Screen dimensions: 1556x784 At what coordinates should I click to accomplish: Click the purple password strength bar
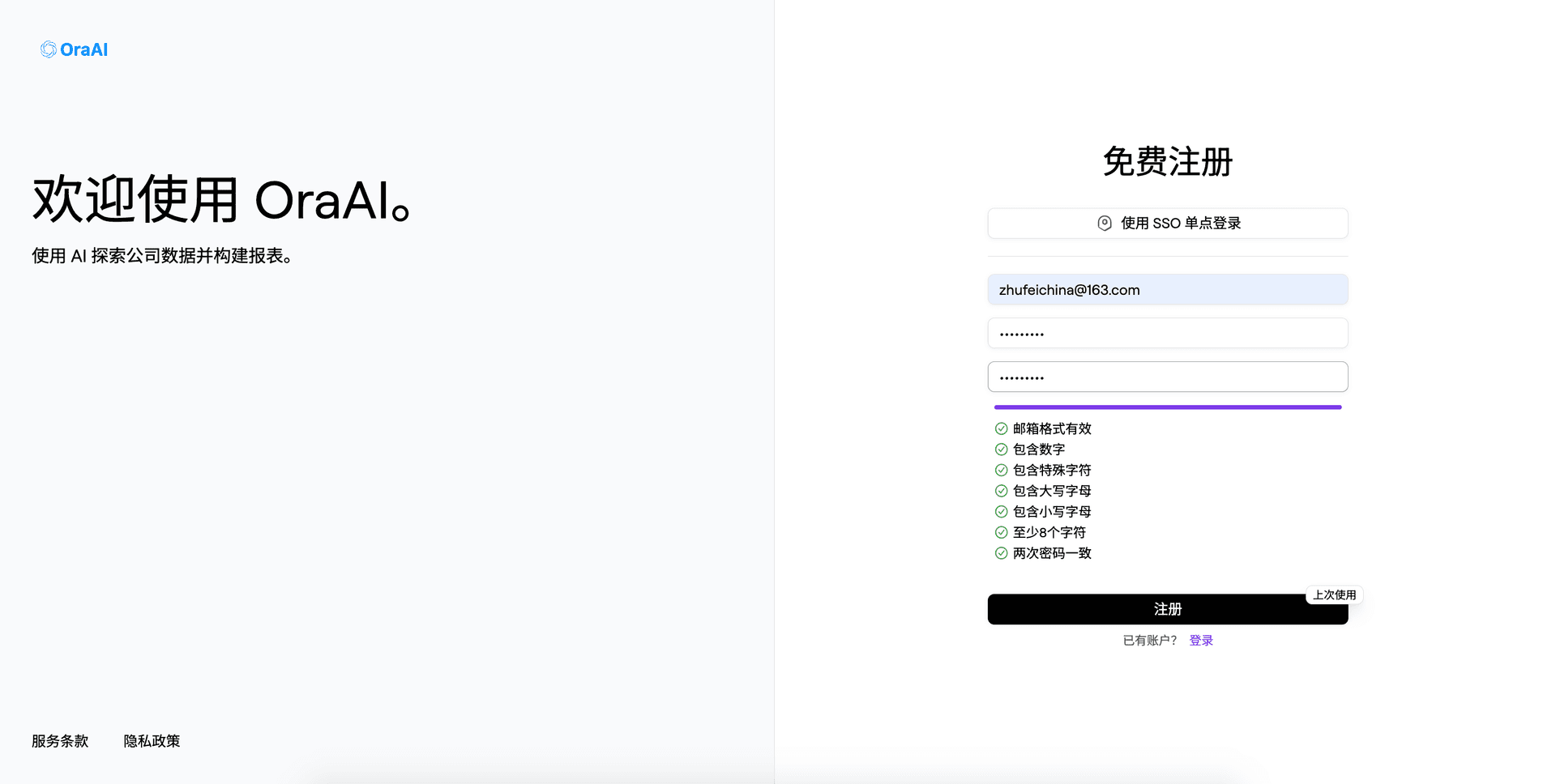(x=1168, y=407)
